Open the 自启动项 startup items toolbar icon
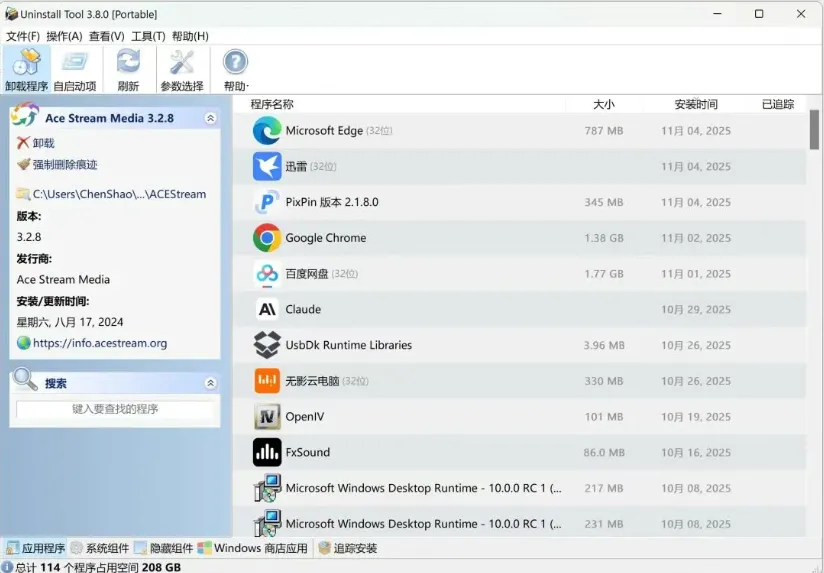Screen dimensions: 824x573 tap(75, 63)
